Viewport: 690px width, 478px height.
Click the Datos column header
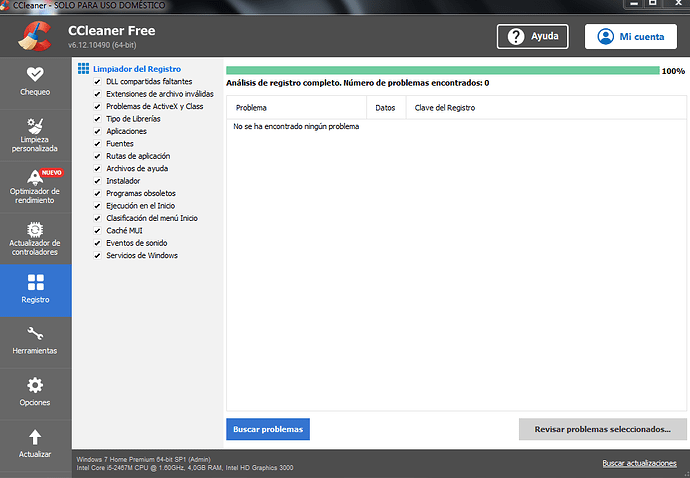point(386,108)
